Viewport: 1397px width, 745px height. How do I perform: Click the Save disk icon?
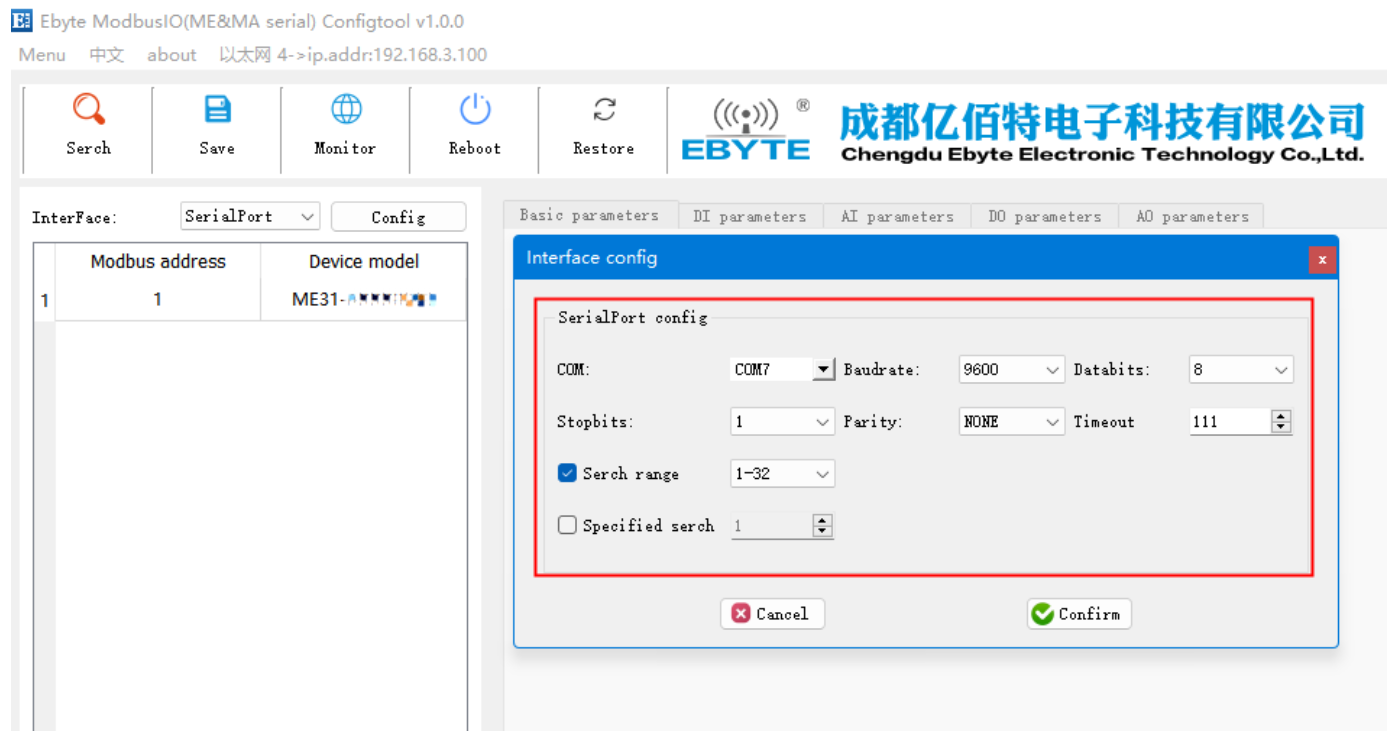click(217, 110)
